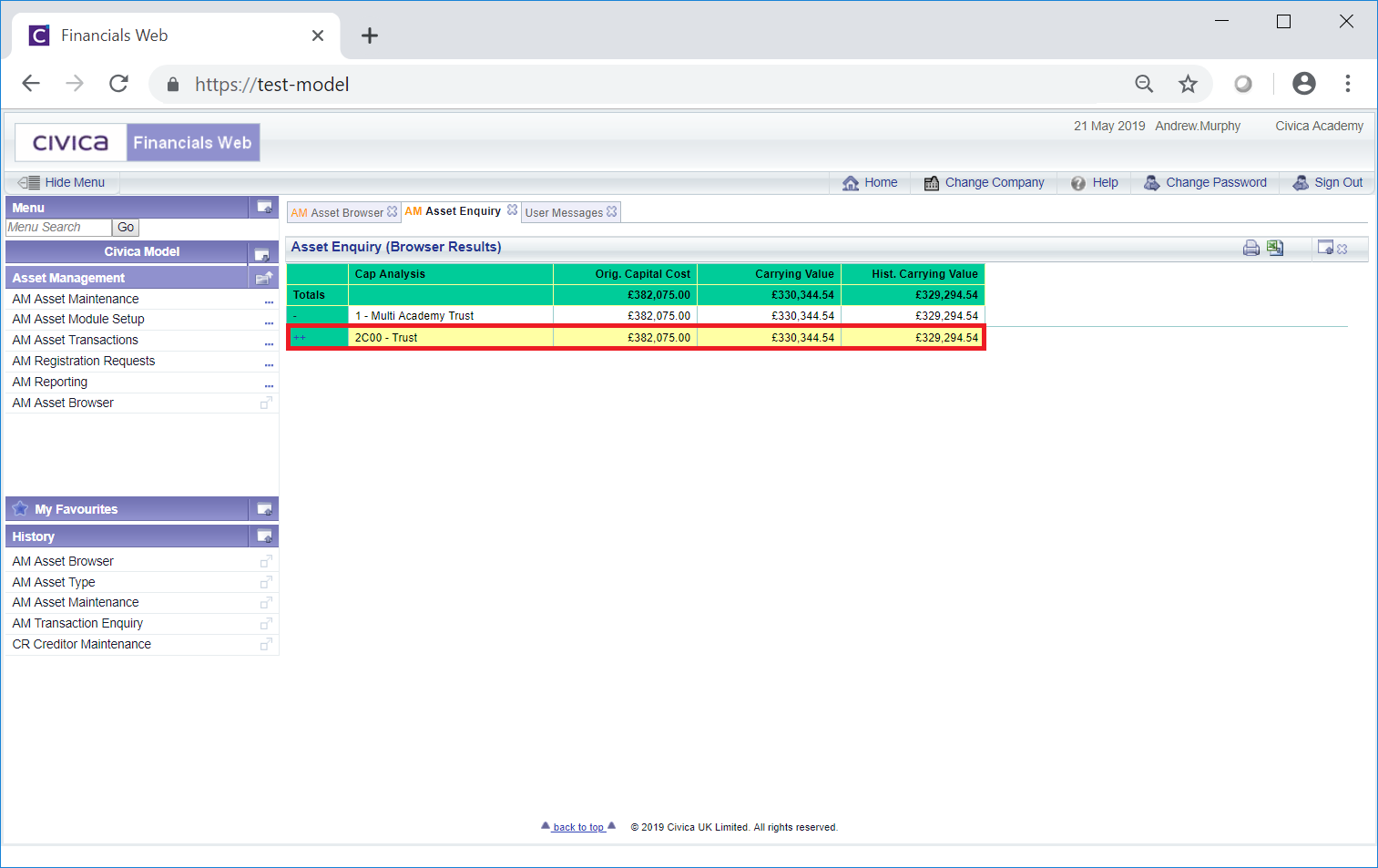The width and height of the screenshot is (1378, 868).
Task: Open AM Asset Browser menu entry's new-window icon
Action: click(x=266, y=403)
